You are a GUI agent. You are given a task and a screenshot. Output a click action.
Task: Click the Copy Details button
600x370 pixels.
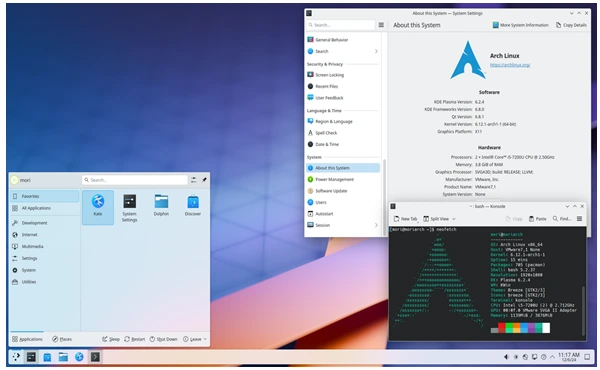[x=571, y=25]
